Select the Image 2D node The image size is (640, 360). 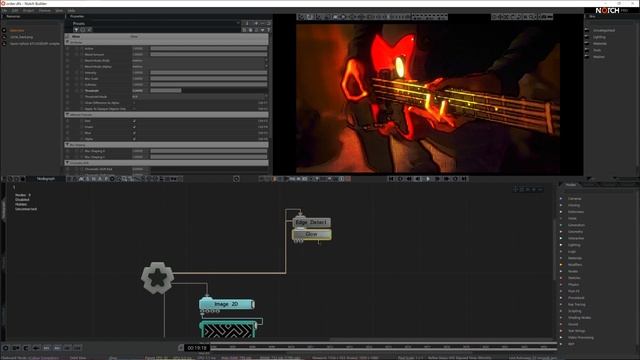pos(227,304)
